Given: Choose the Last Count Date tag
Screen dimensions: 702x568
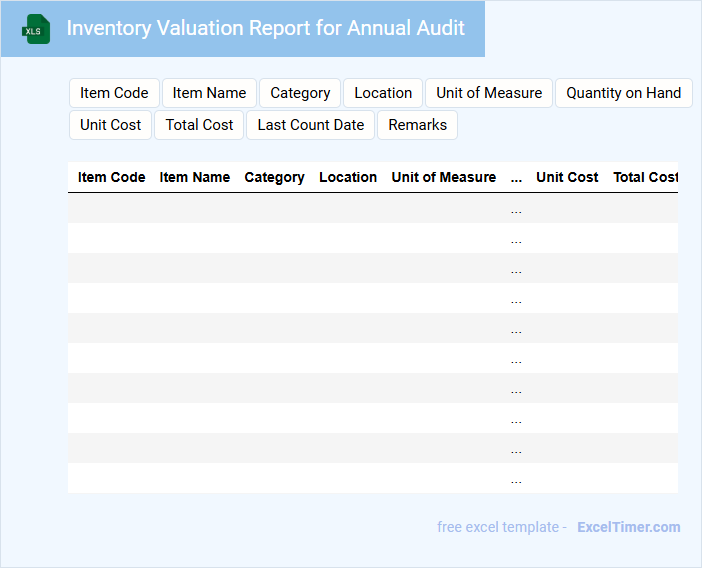Looking at the screenshot, I should pyautogui.click(x=310, y=125).
